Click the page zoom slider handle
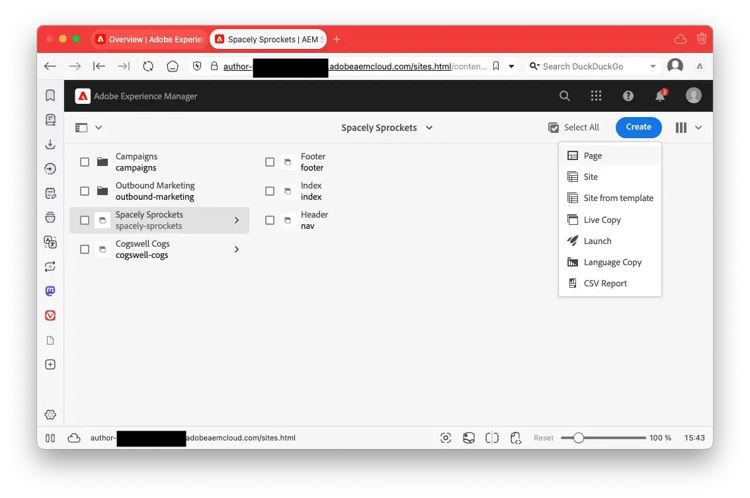The height and width of the screenshot is (498, 750). (x=578, y=438)
